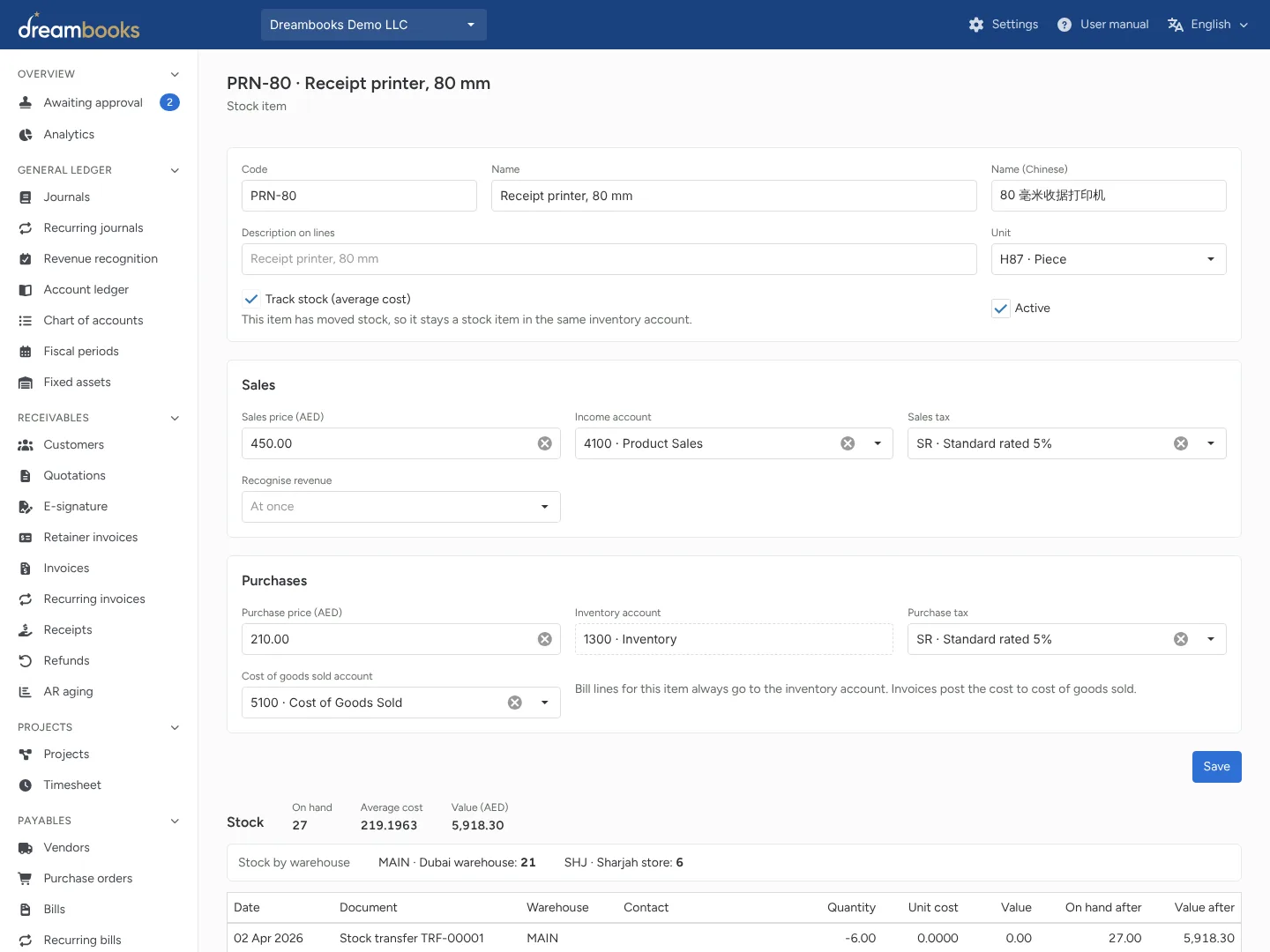The image size is (1270, 952).
Task: Click the language translate icon
Action: [1175, 25]
